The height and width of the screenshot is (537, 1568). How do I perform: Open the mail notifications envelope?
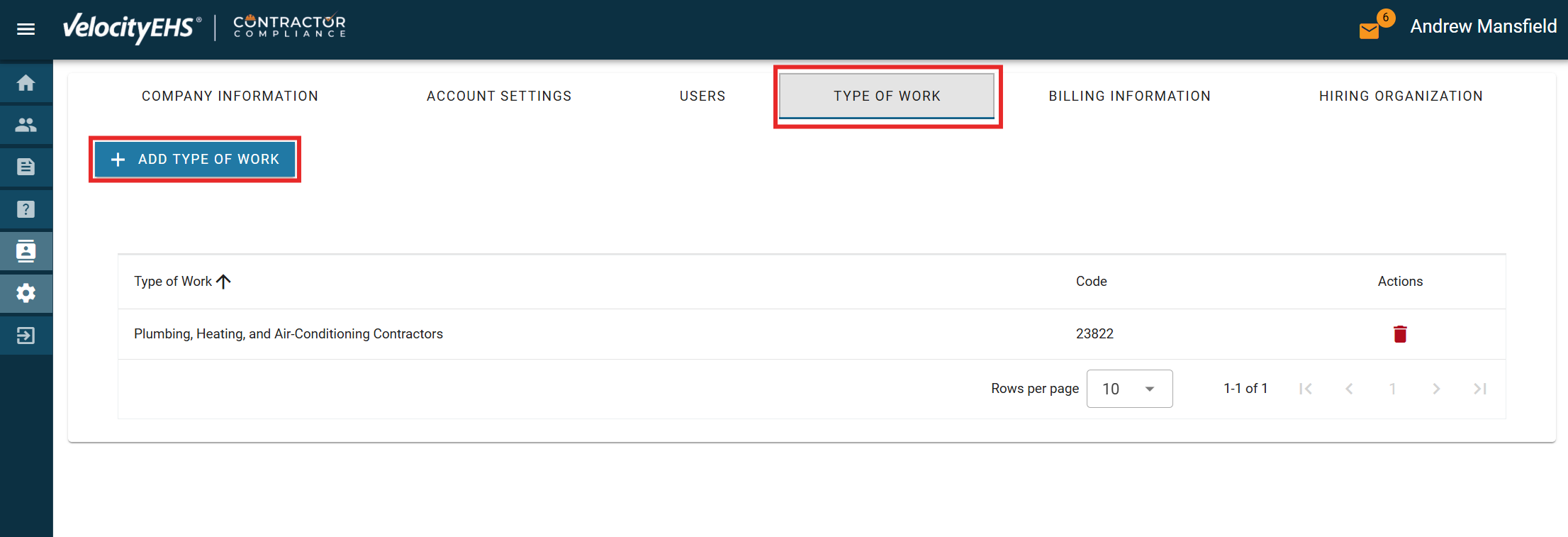pyautogui.click(x=1370, y=31)
